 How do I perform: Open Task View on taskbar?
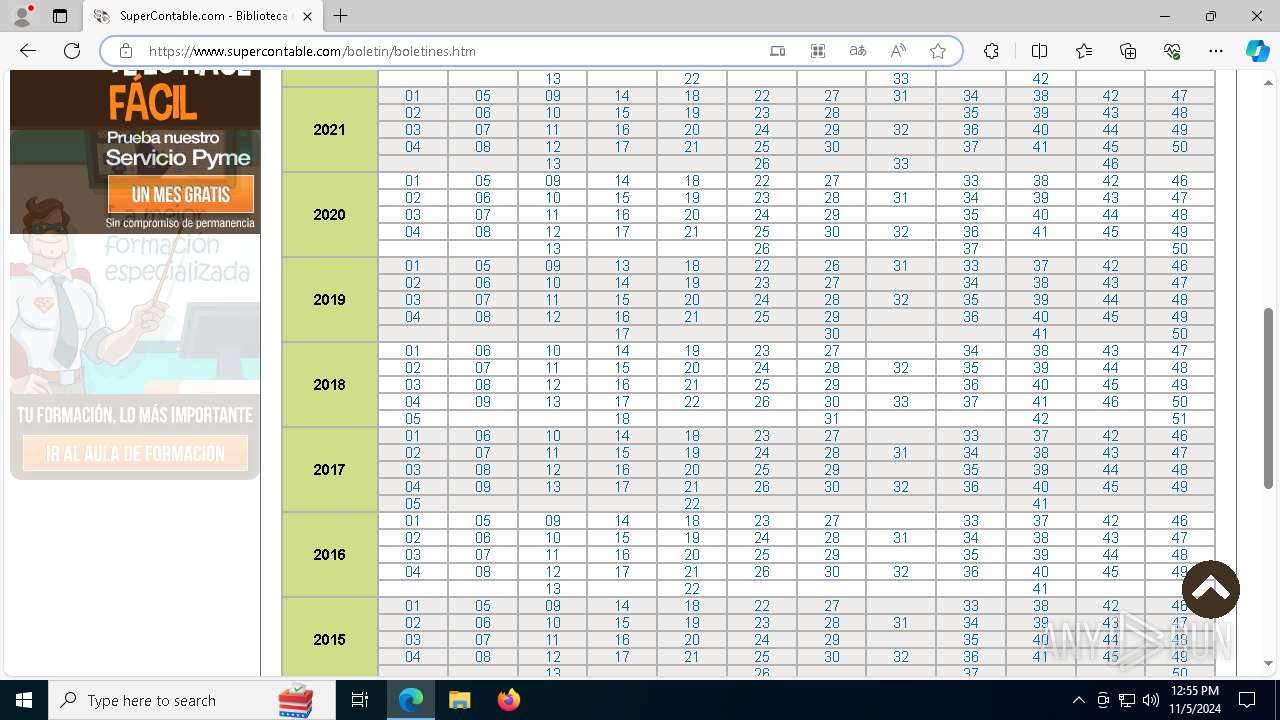(360, 700)
